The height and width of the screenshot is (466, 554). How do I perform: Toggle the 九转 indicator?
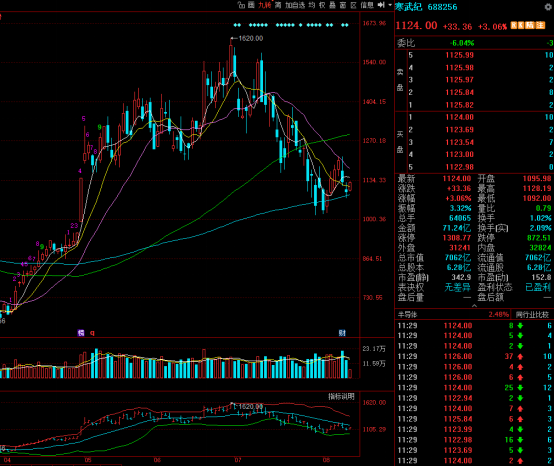(265, 5)
